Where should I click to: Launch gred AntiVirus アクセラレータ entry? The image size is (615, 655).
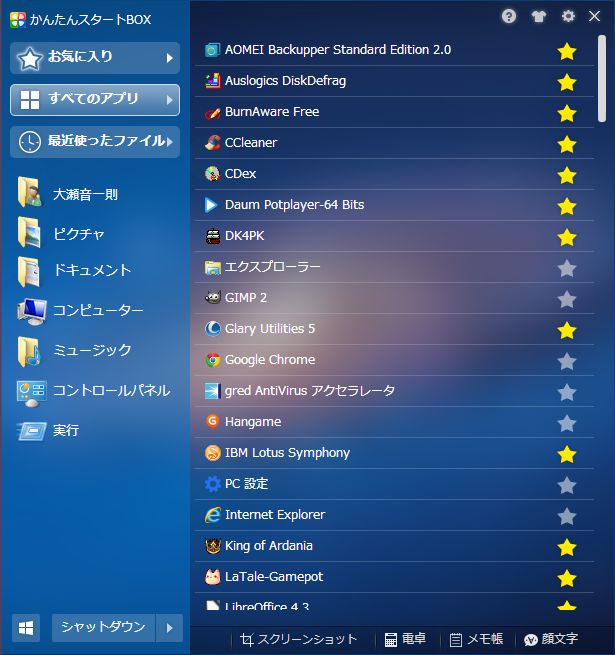[x=394, y=391]
